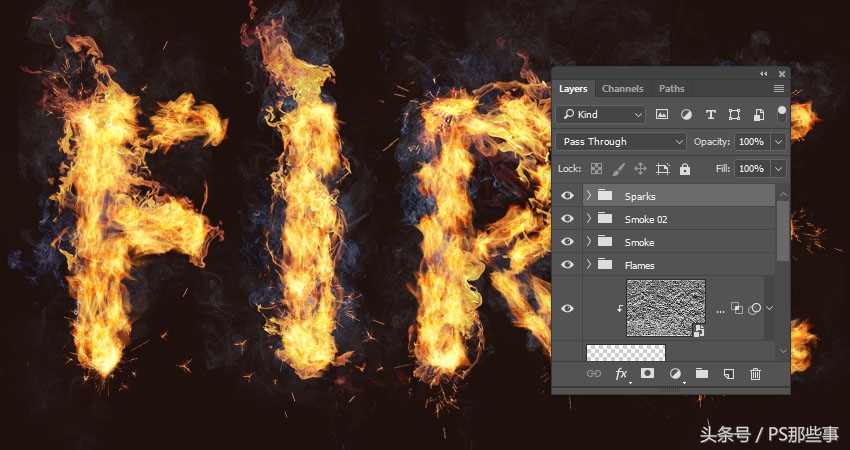The width and height of the screenshot is (850, 450).
Task: Click the Fill label
Action: [723, 169]
